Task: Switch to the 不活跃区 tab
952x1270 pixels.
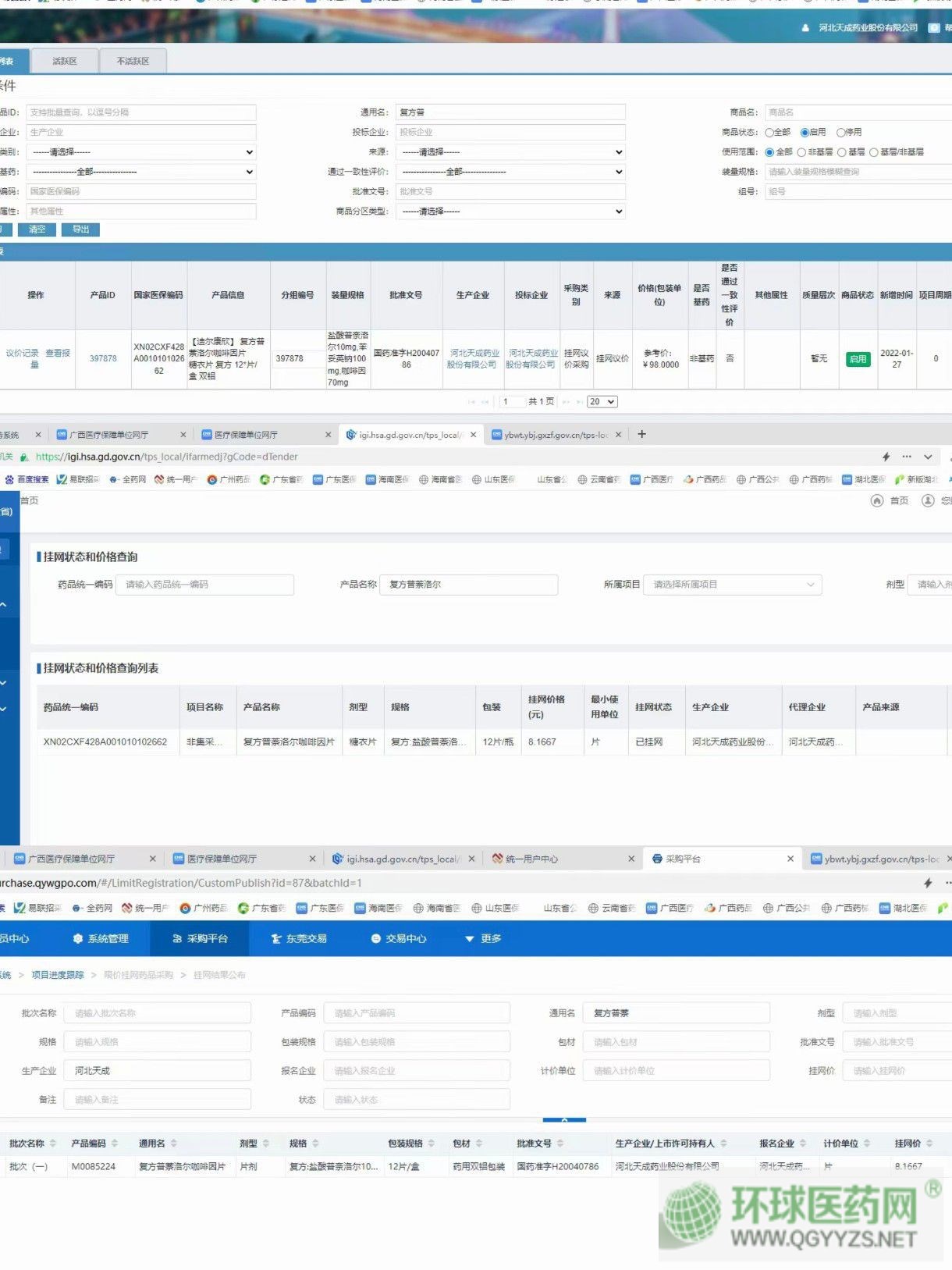Action: pos(133,61)
